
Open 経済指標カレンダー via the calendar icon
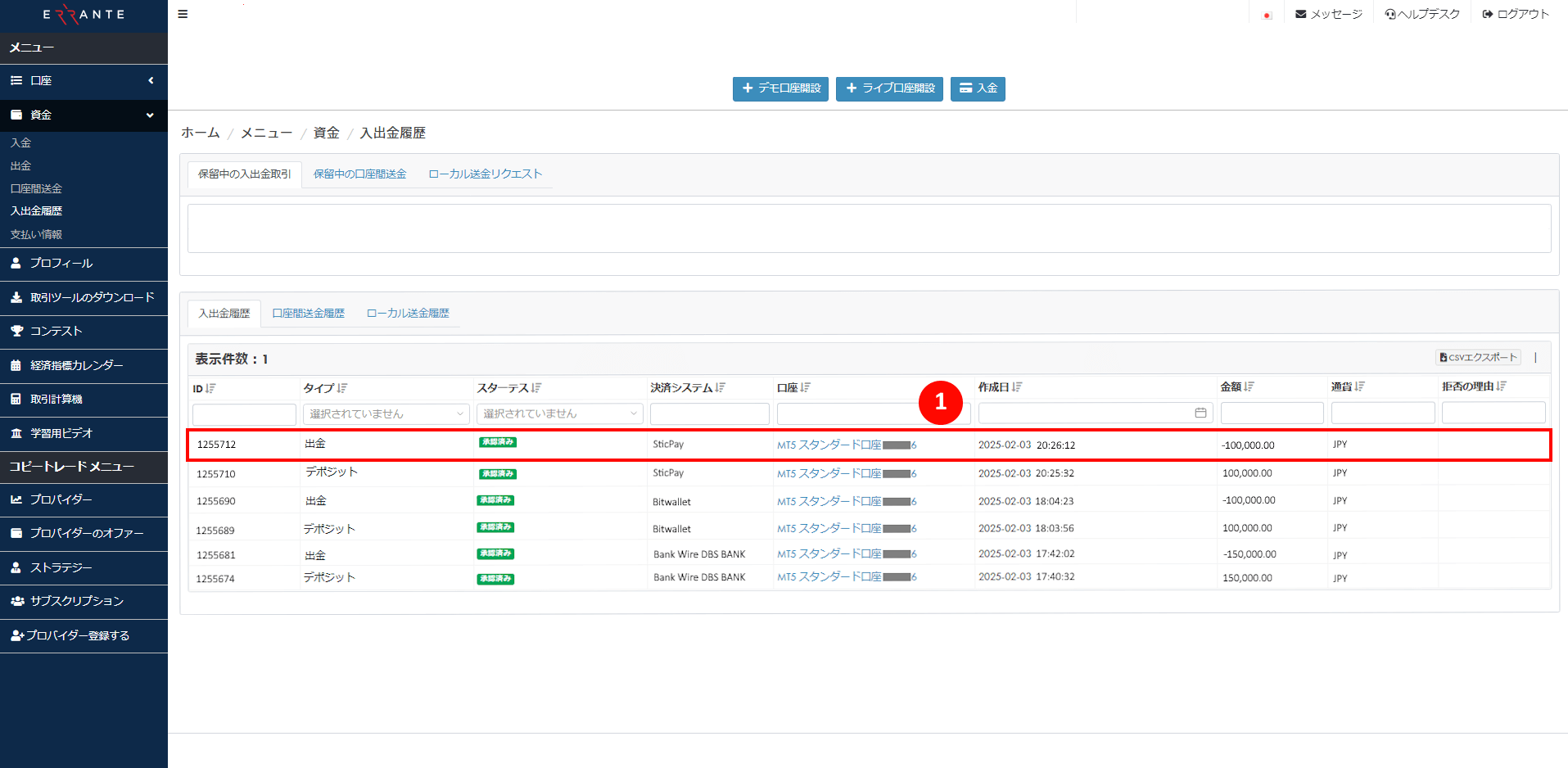[16, 365]
